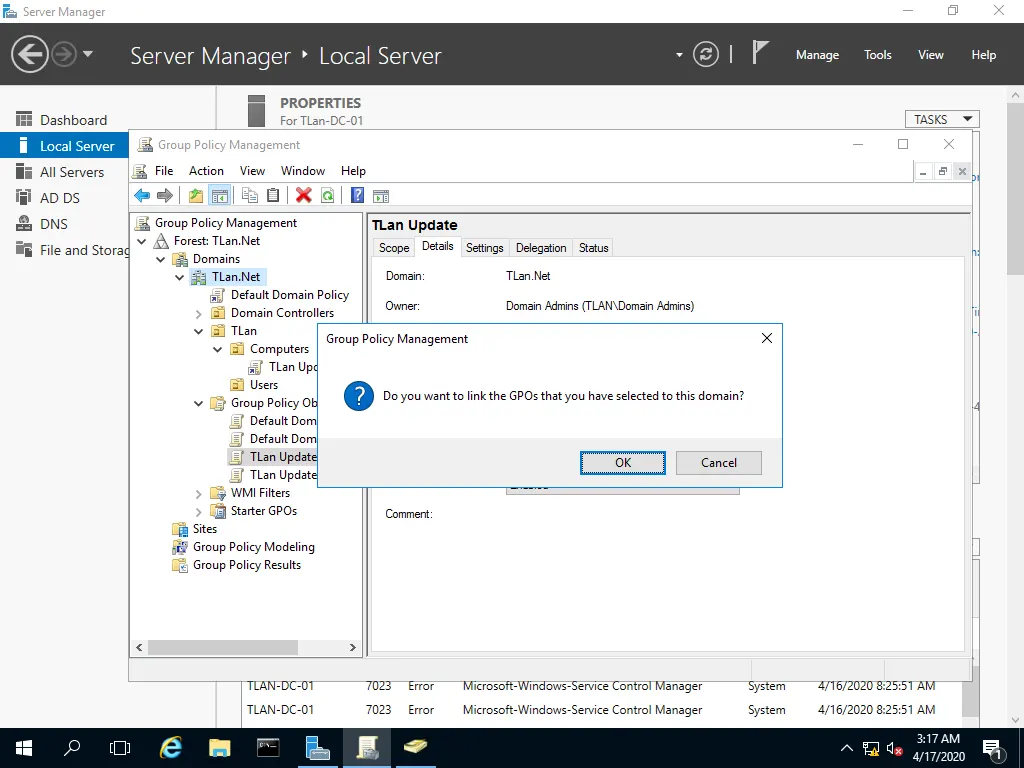Viewport: 1024px width, 768px height.
Task: Expand the WMI Filters node
Action: click(199, 494)
